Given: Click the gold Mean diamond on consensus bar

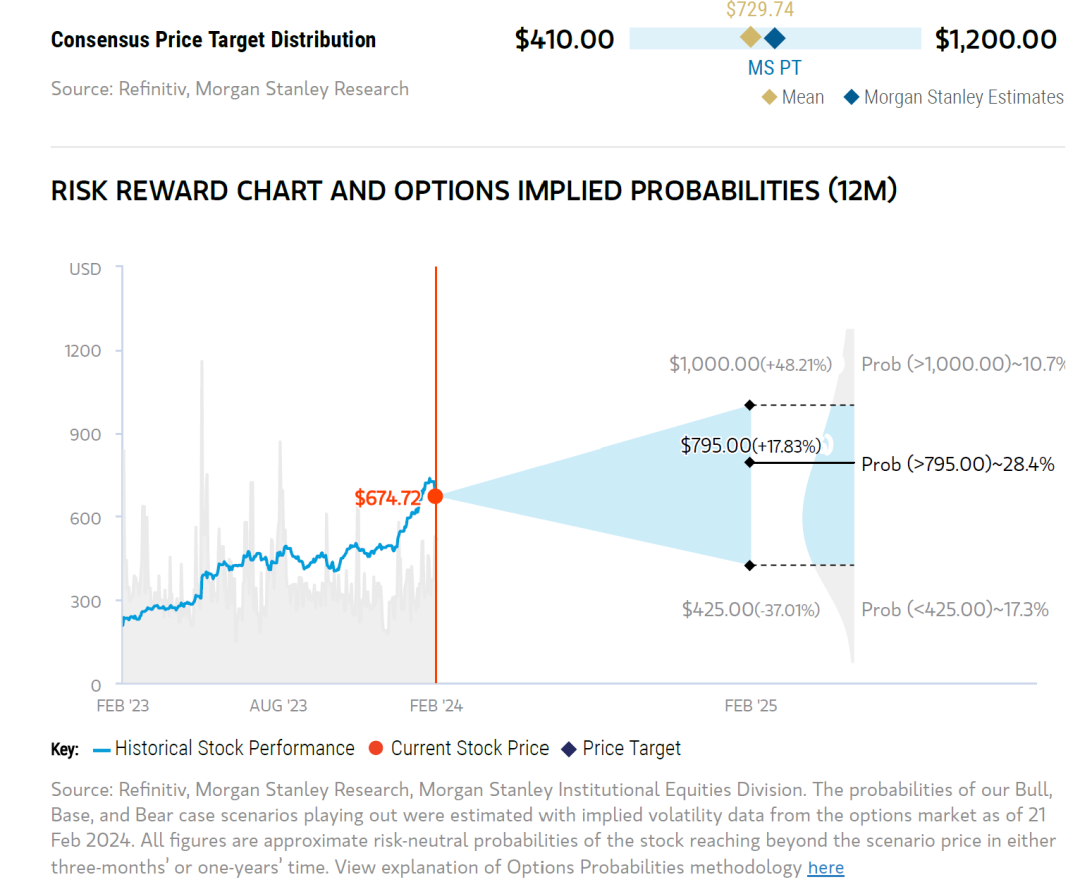Looking at the screenshot, I should pos(750,38).
